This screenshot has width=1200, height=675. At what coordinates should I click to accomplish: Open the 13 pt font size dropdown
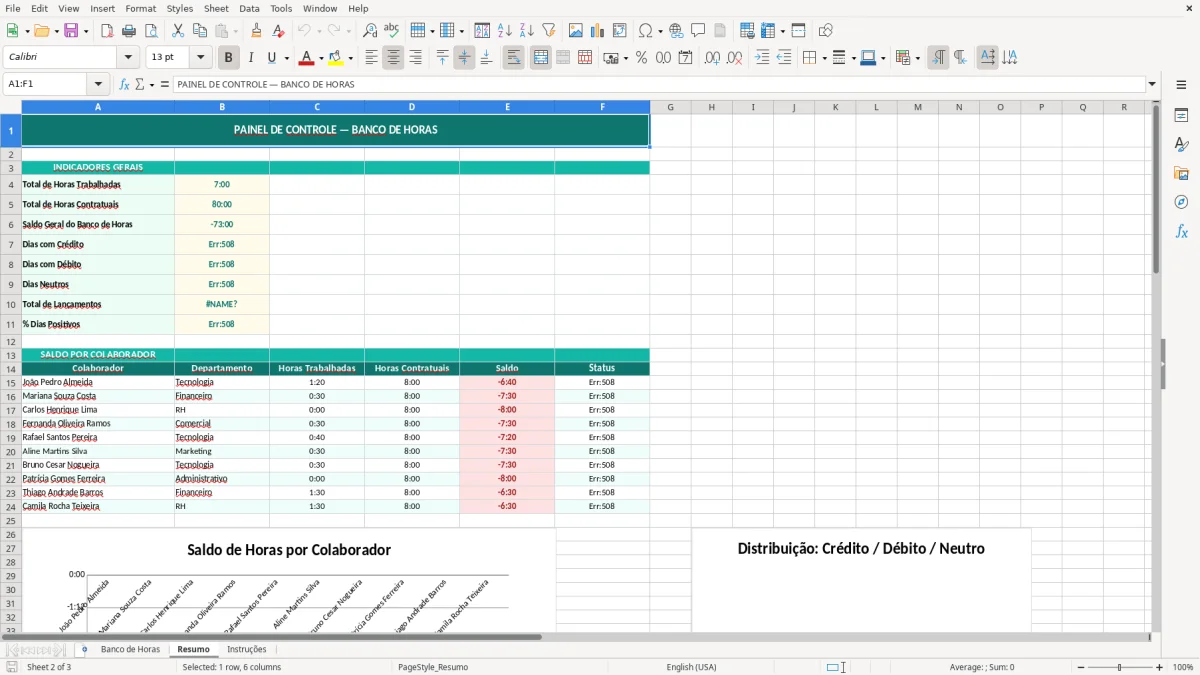pyautogui.click(x=201, y=58)
